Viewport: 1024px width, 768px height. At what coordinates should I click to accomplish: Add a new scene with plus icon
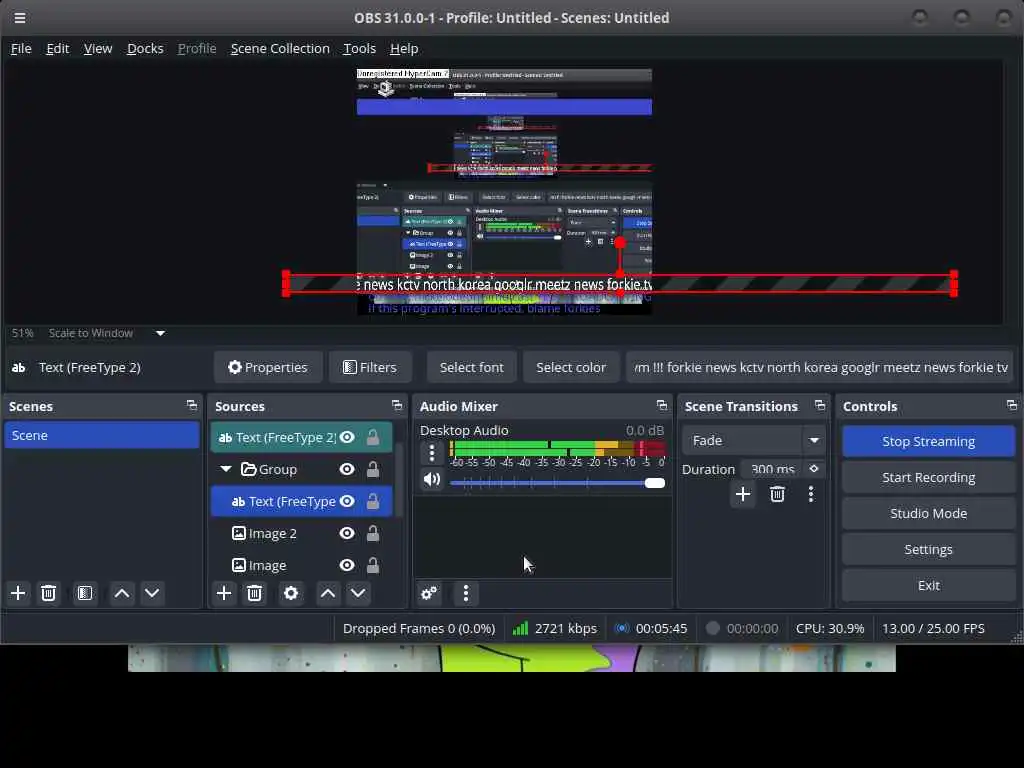coord(18,593)
